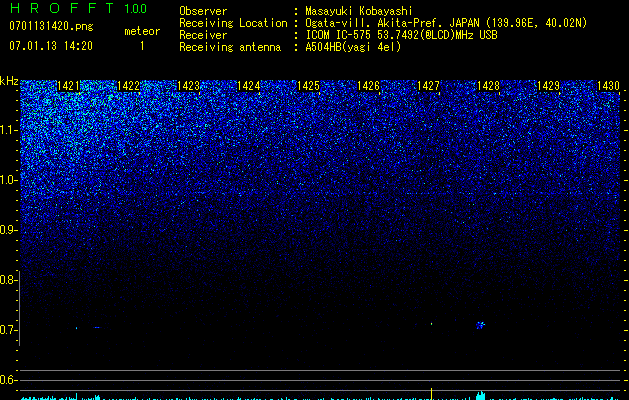
Task: Click time marker 1425 on the spectrogram
Action: [x=308, y=86]
